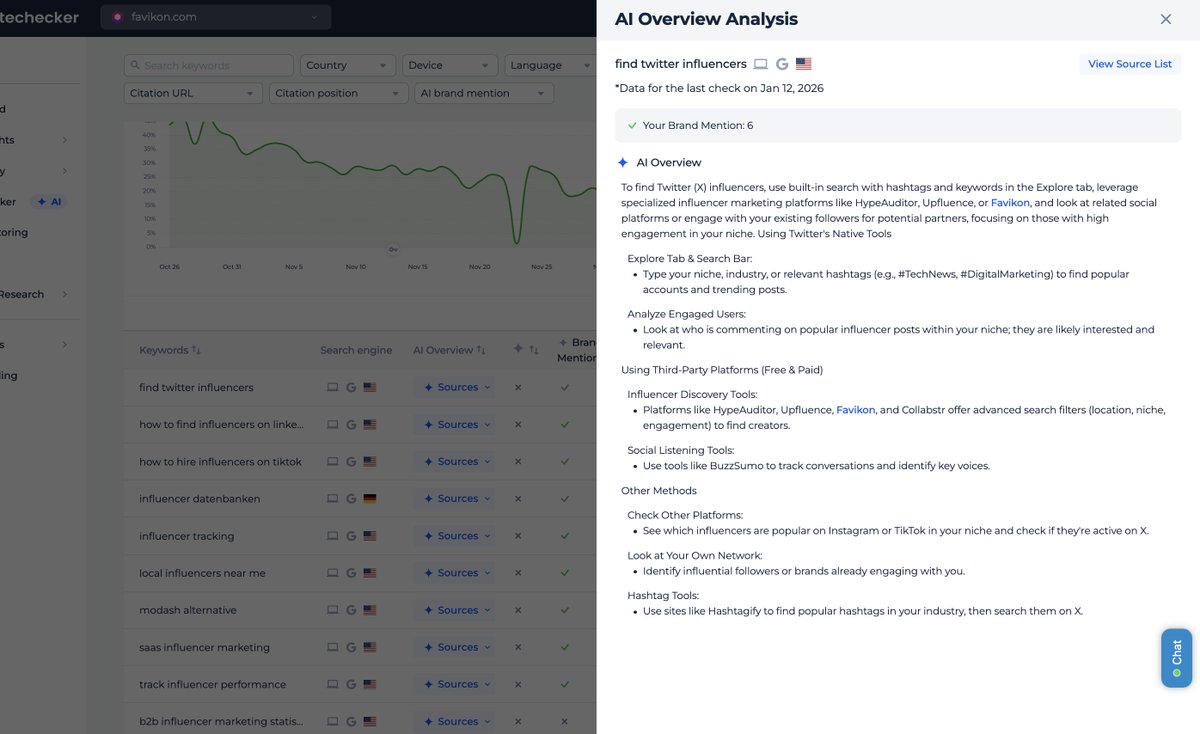Click 'how to find influencers on linke...' keyword
Viewport: 1200px width, 734px height.
click(221, 424)
